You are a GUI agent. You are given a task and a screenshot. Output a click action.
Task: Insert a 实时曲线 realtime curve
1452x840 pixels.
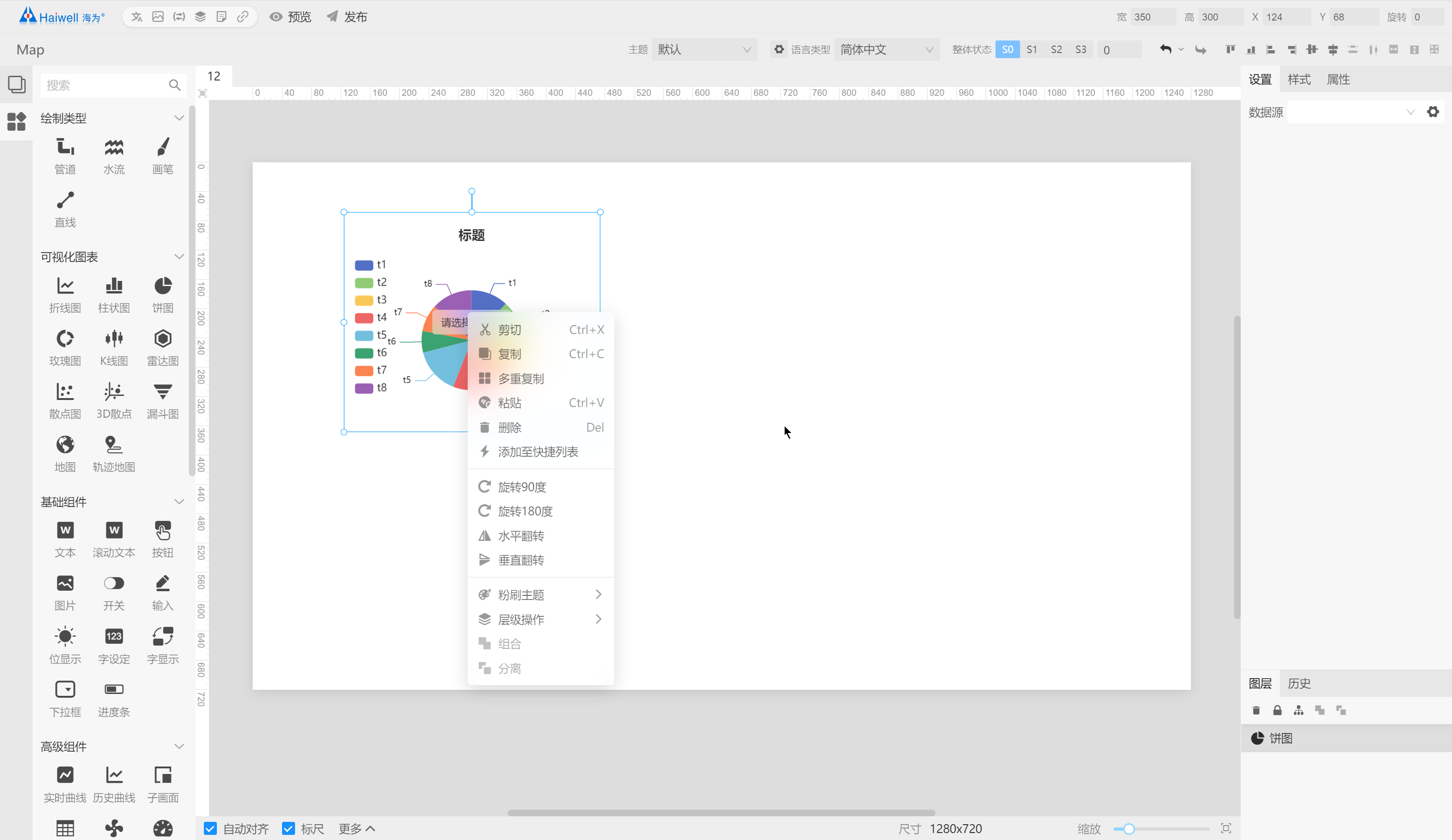65,784
